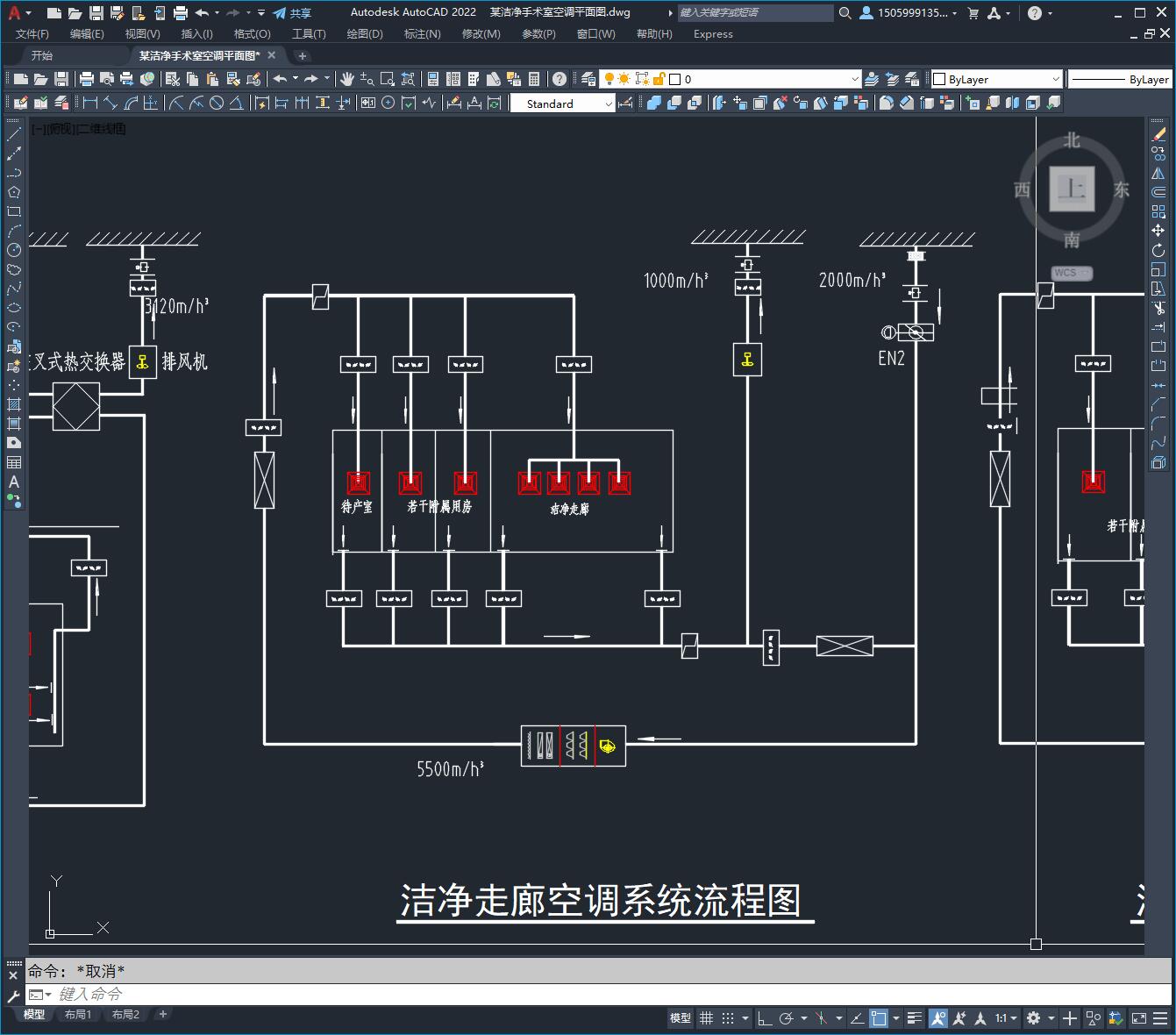Click the 上 face of the view cube

tap(1072, 189)
